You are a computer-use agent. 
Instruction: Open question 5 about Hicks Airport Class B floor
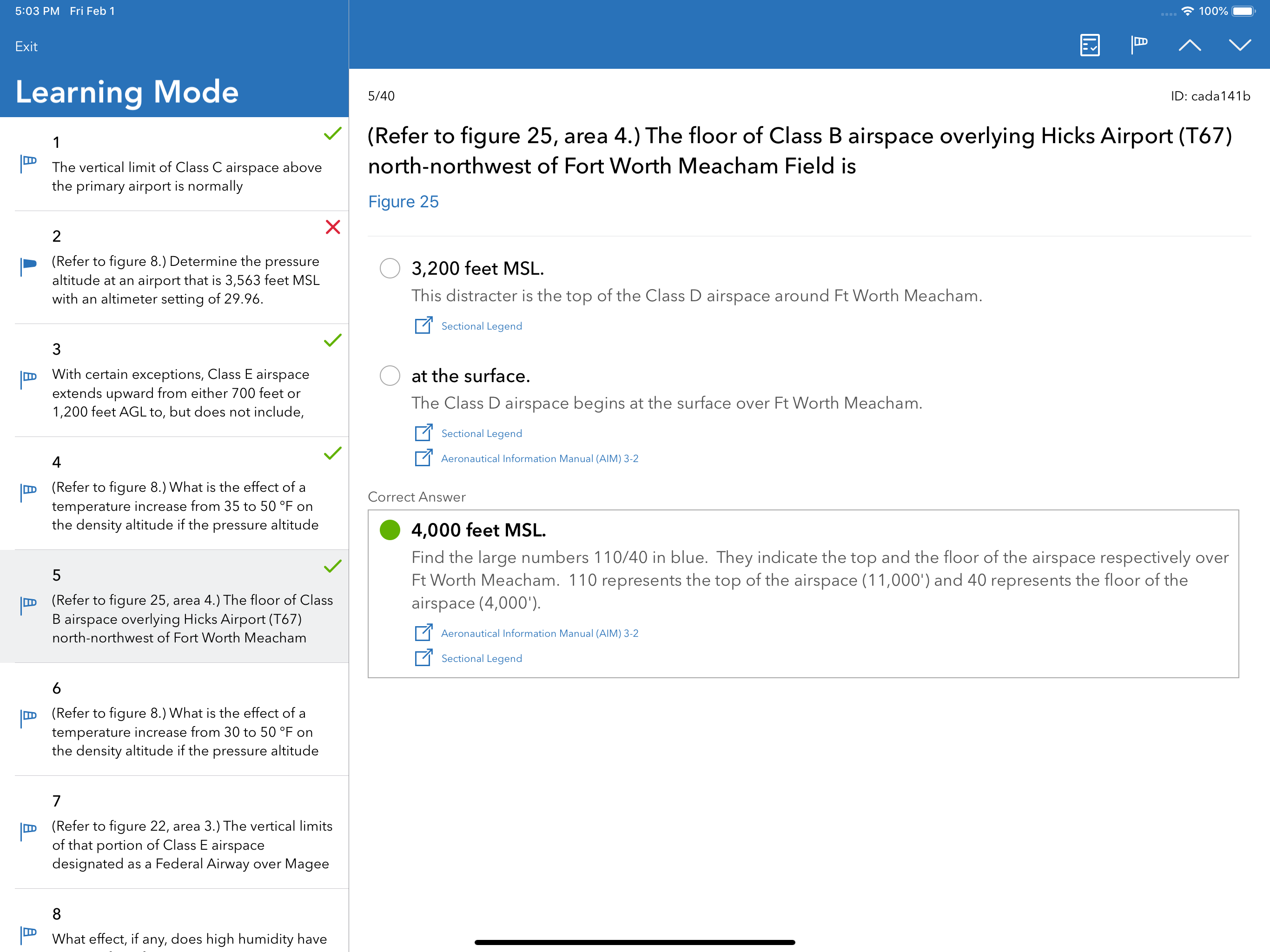pos(174,606)
